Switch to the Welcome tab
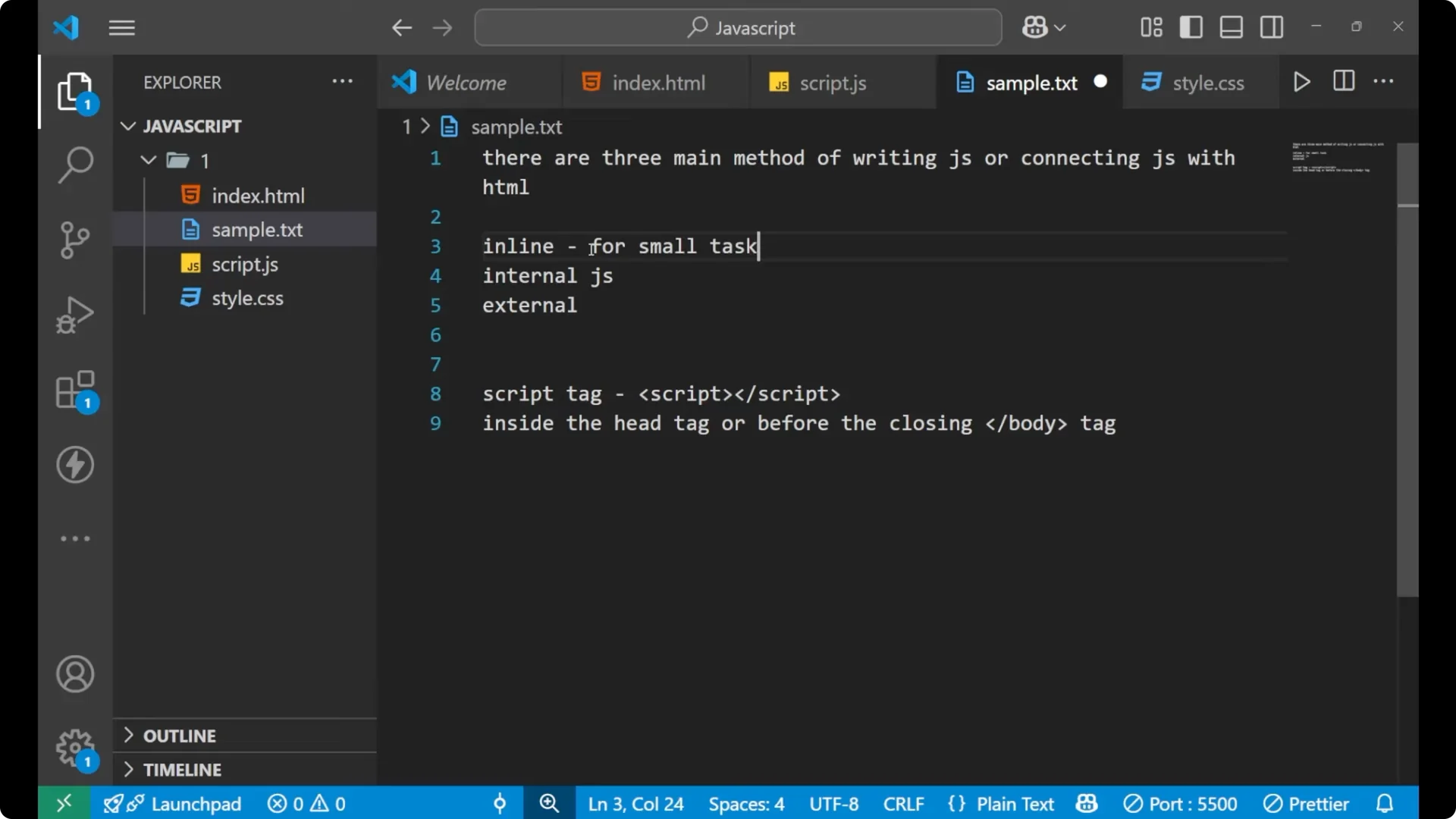Viewport: 1456px width, 819px height. click(x=465, y=82)
